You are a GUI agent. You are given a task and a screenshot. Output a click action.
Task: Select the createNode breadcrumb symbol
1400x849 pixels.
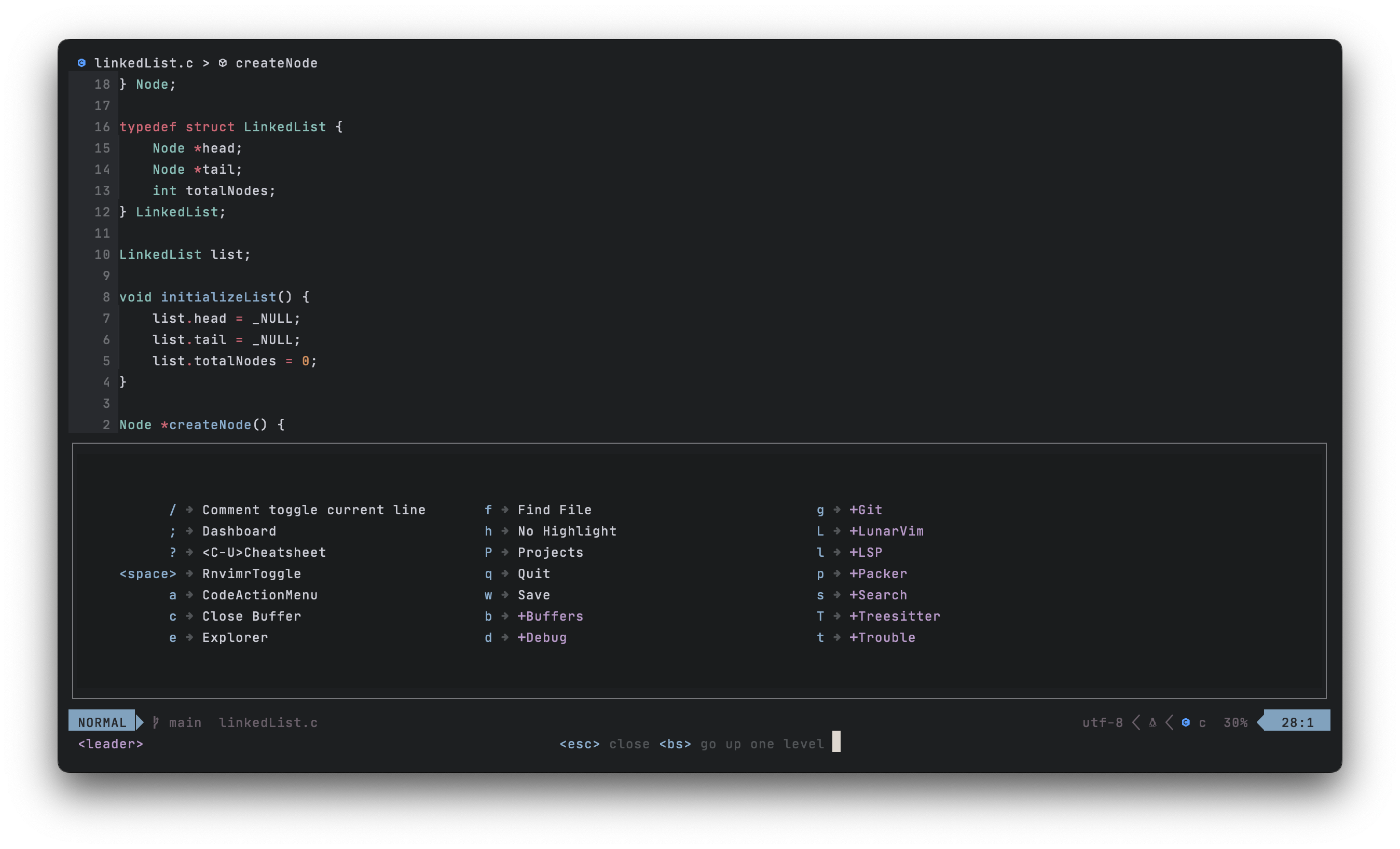click(277, 63)
